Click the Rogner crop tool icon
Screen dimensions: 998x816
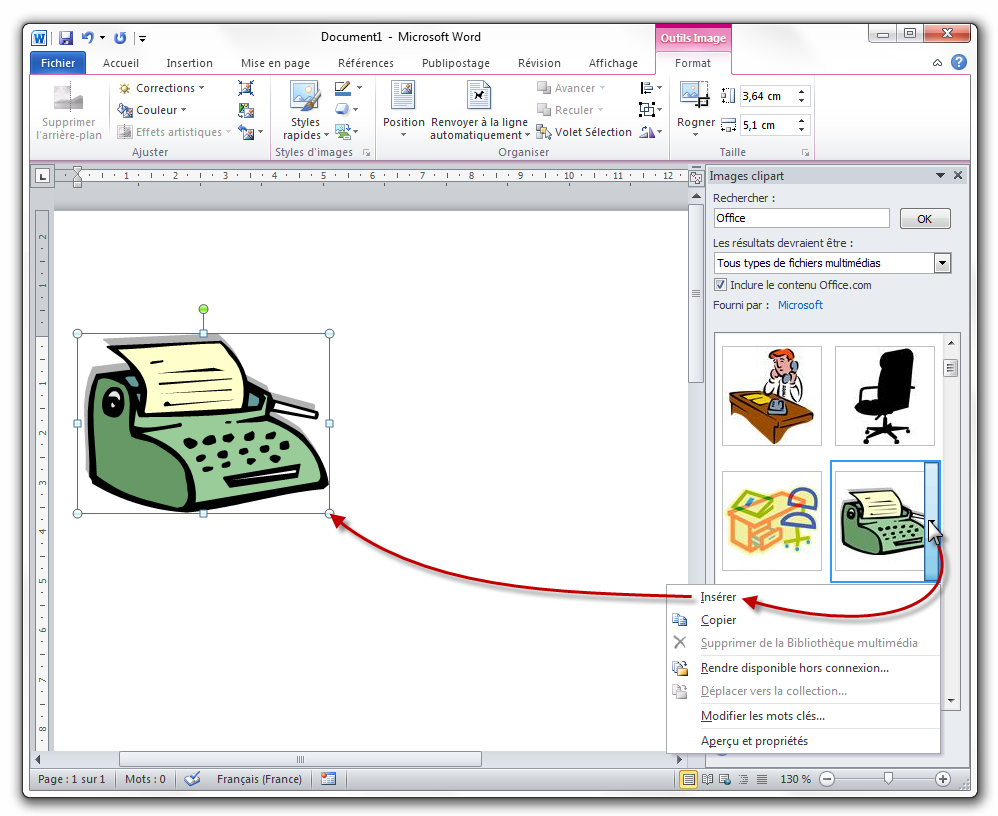695,96
